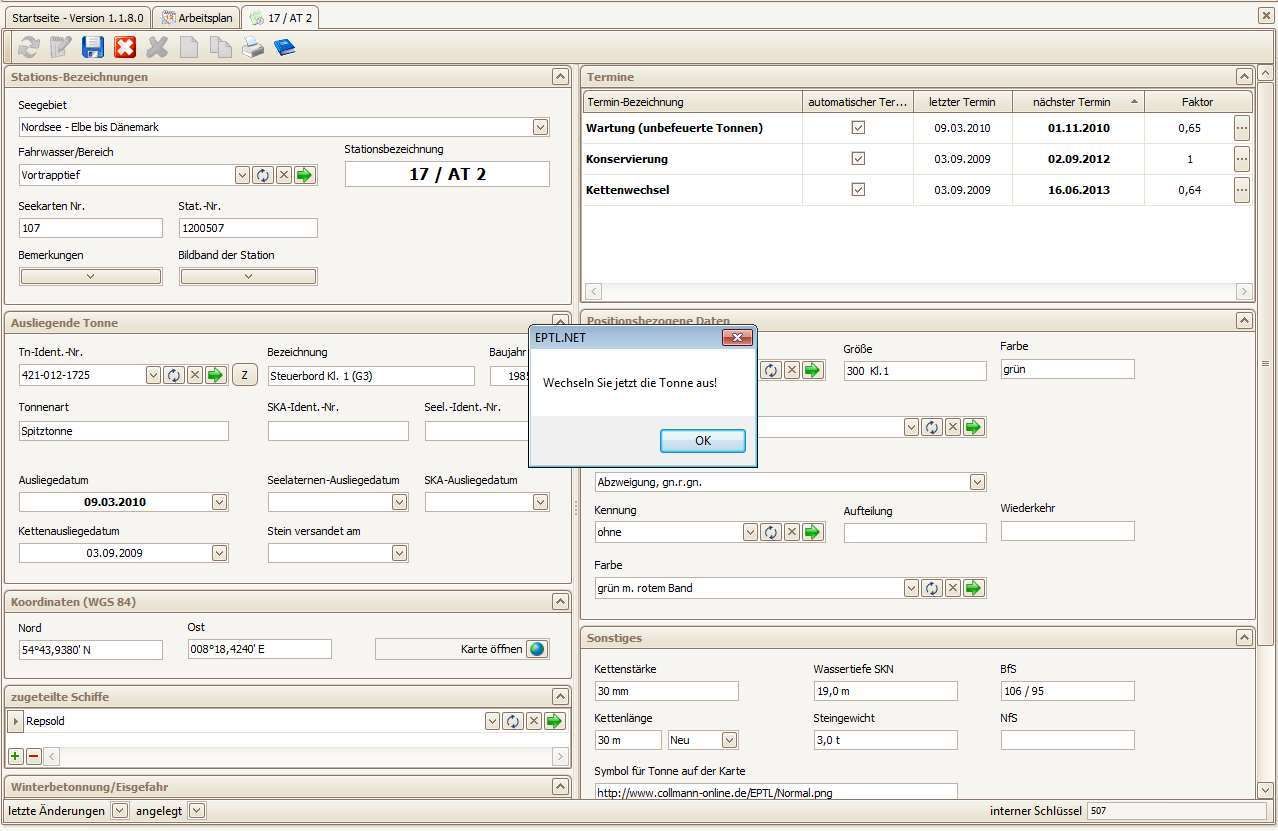Collapse the Sonstiges section

point(1243,637)
